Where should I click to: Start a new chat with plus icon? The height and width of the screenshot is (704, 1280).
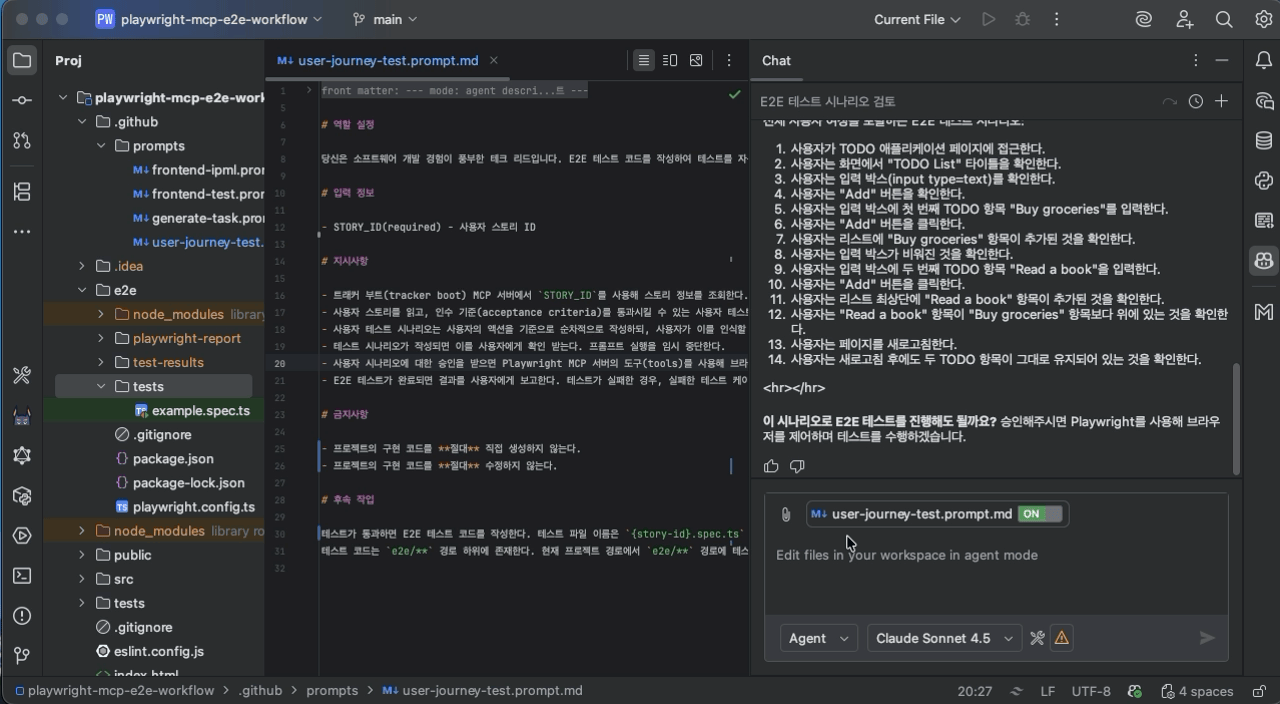click(x=1221, y=101)
